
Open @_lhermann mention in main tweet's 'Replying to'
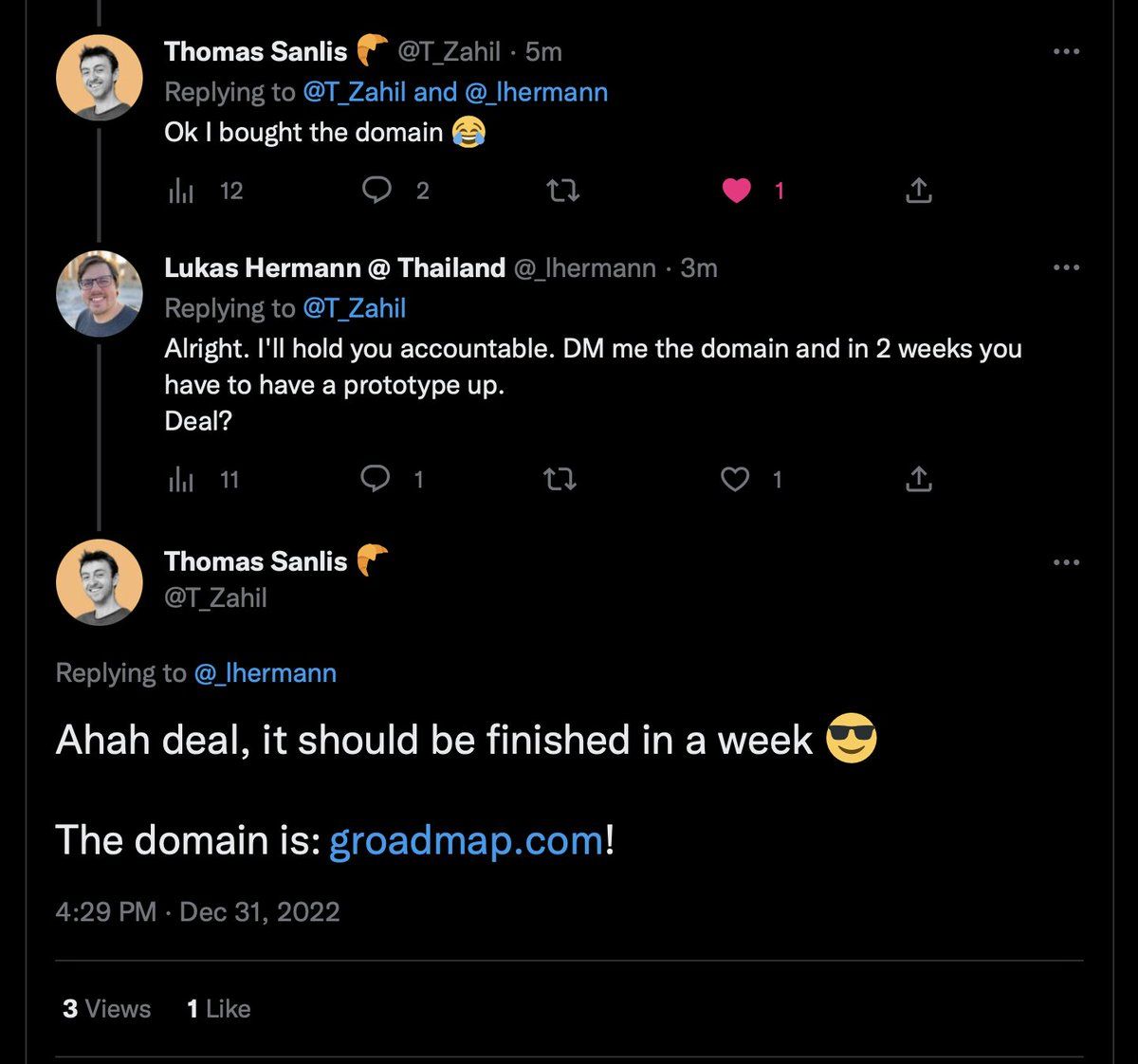point(266,673)
